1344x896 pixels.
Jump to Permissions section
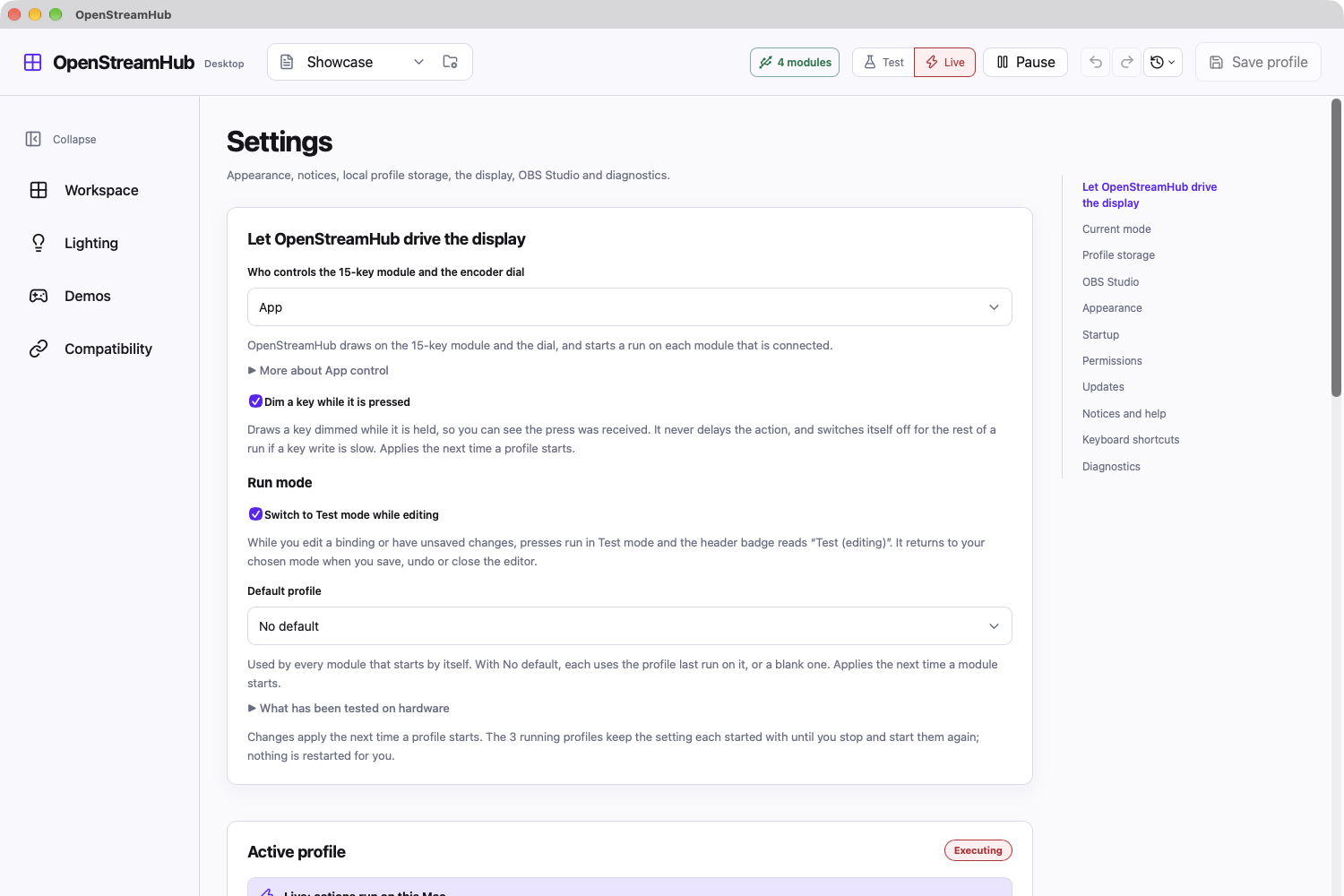1112,361
